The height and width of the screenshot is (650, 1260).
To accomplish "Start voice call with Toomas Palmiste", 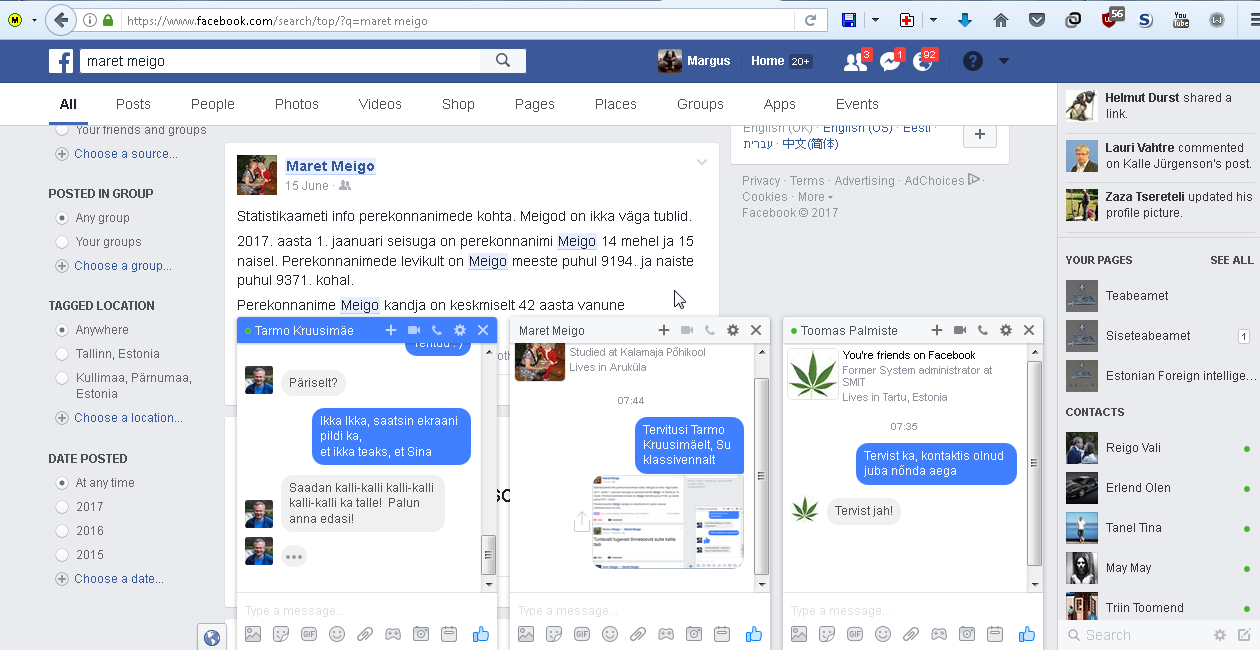I will (983, 330).
